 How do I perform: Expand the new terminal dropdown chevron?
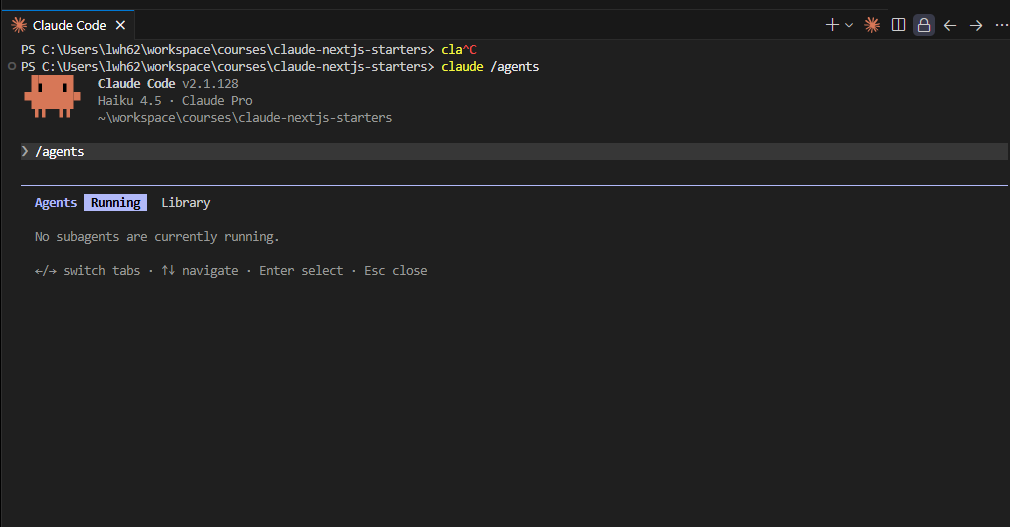tap(849, 25)
